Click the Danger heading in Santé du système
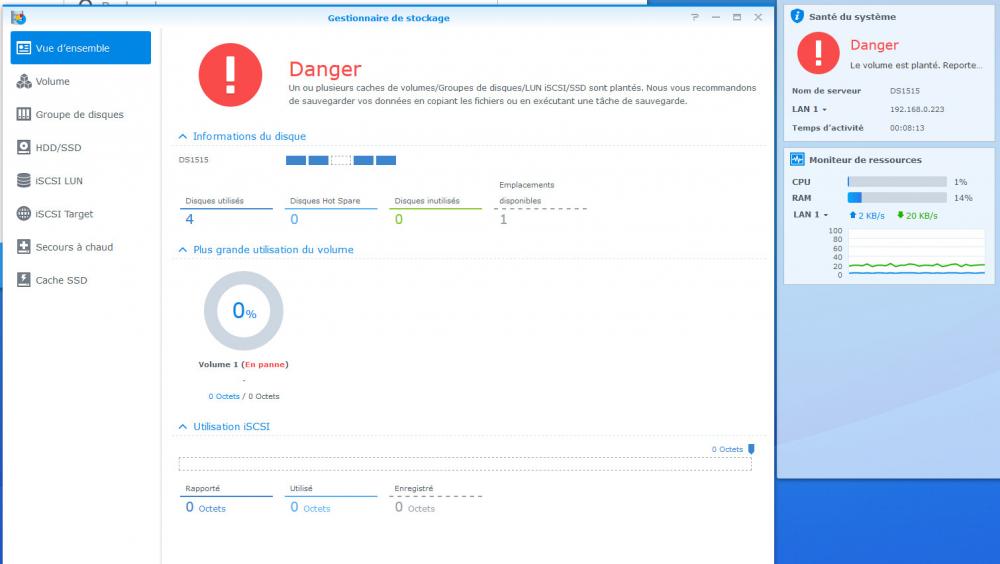Viewport: 1000px width, 564px height. (874, 45)
